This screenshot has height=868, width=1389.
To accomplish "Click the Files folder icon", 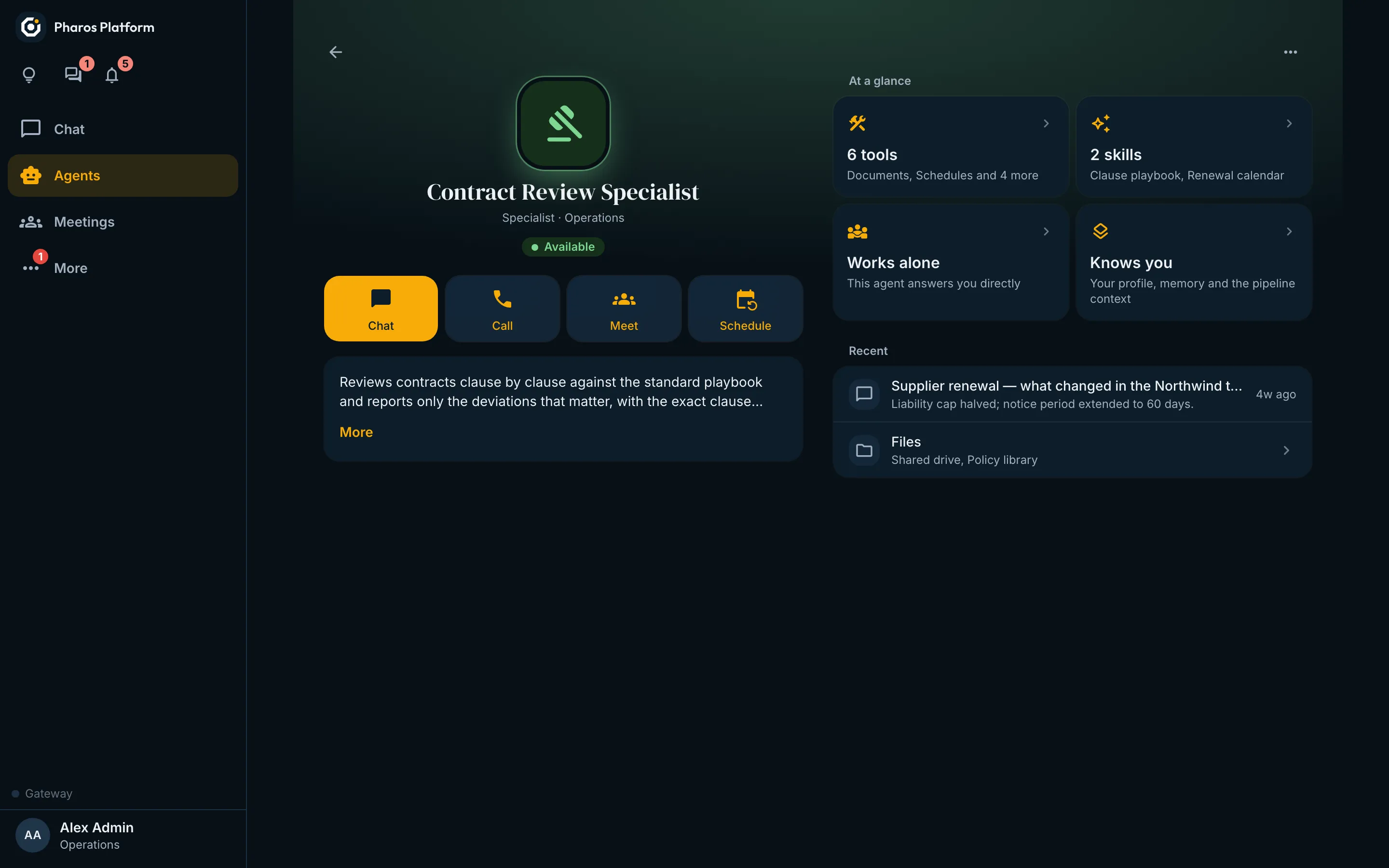I will (x=864, y=450).
